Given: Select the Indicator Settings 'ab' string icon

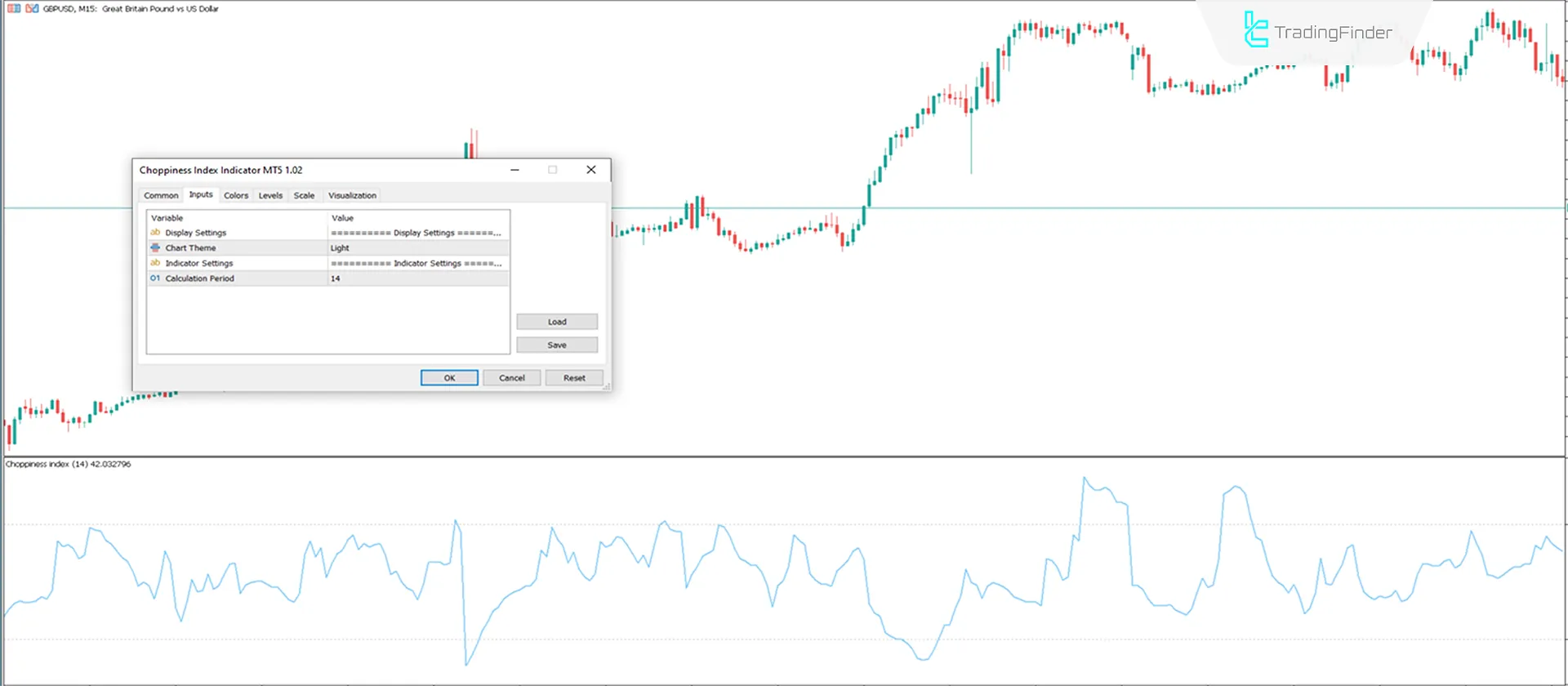Looking at the screenshot, I should click(x=155, y=263).
